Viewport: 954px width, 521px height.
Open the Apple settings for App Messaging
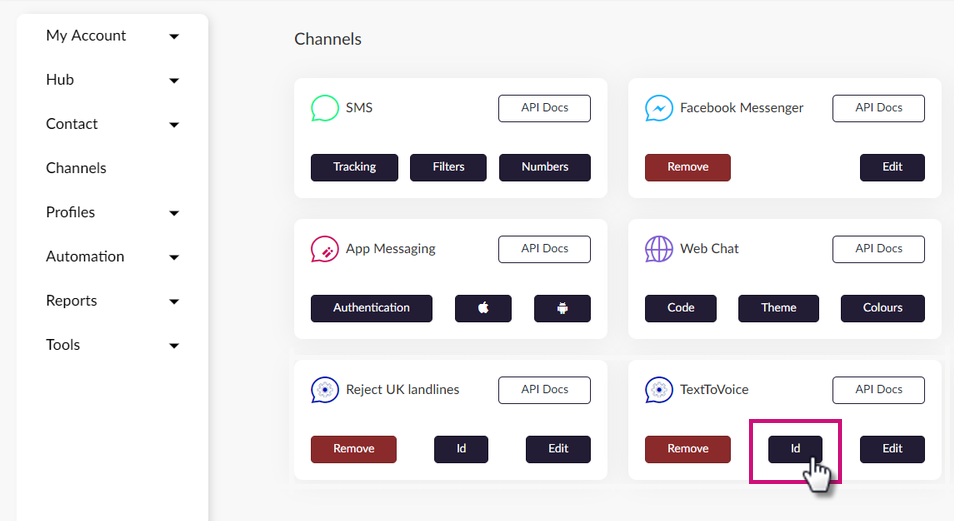pyautogui.click(x=483, y=308)
